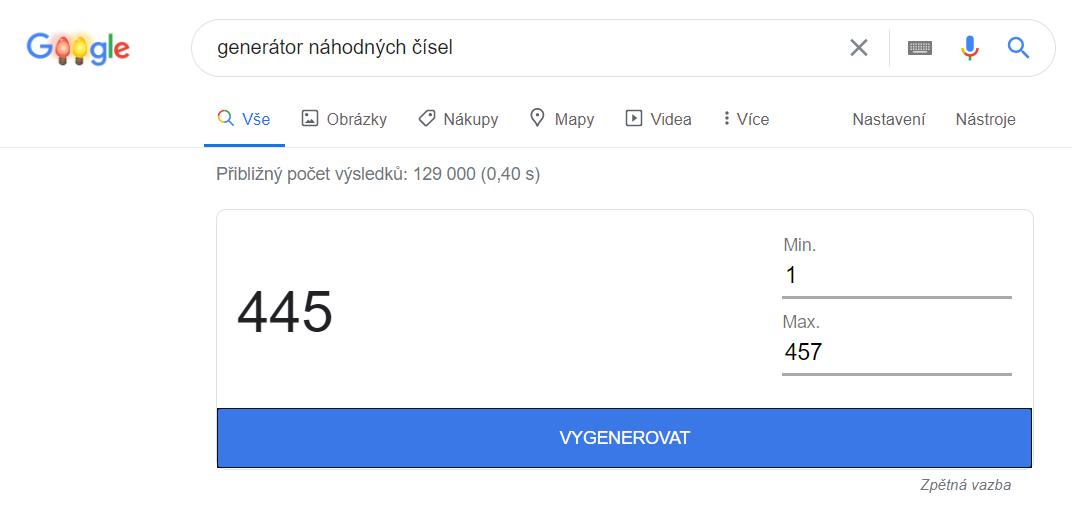Click the generated number 445
Screen dimensions: 1072x513
click(285, 312)
